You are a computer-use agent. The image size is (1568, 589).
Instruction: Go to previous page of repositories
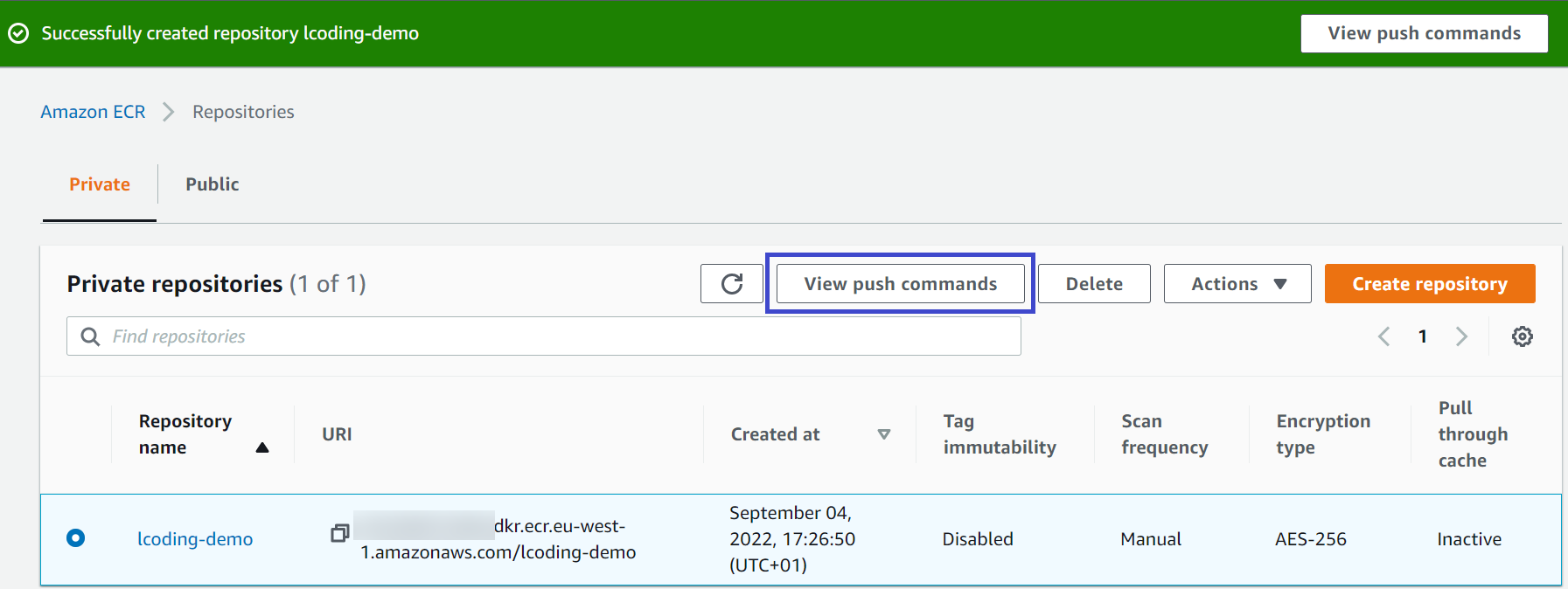click(x=1383, y=336)
